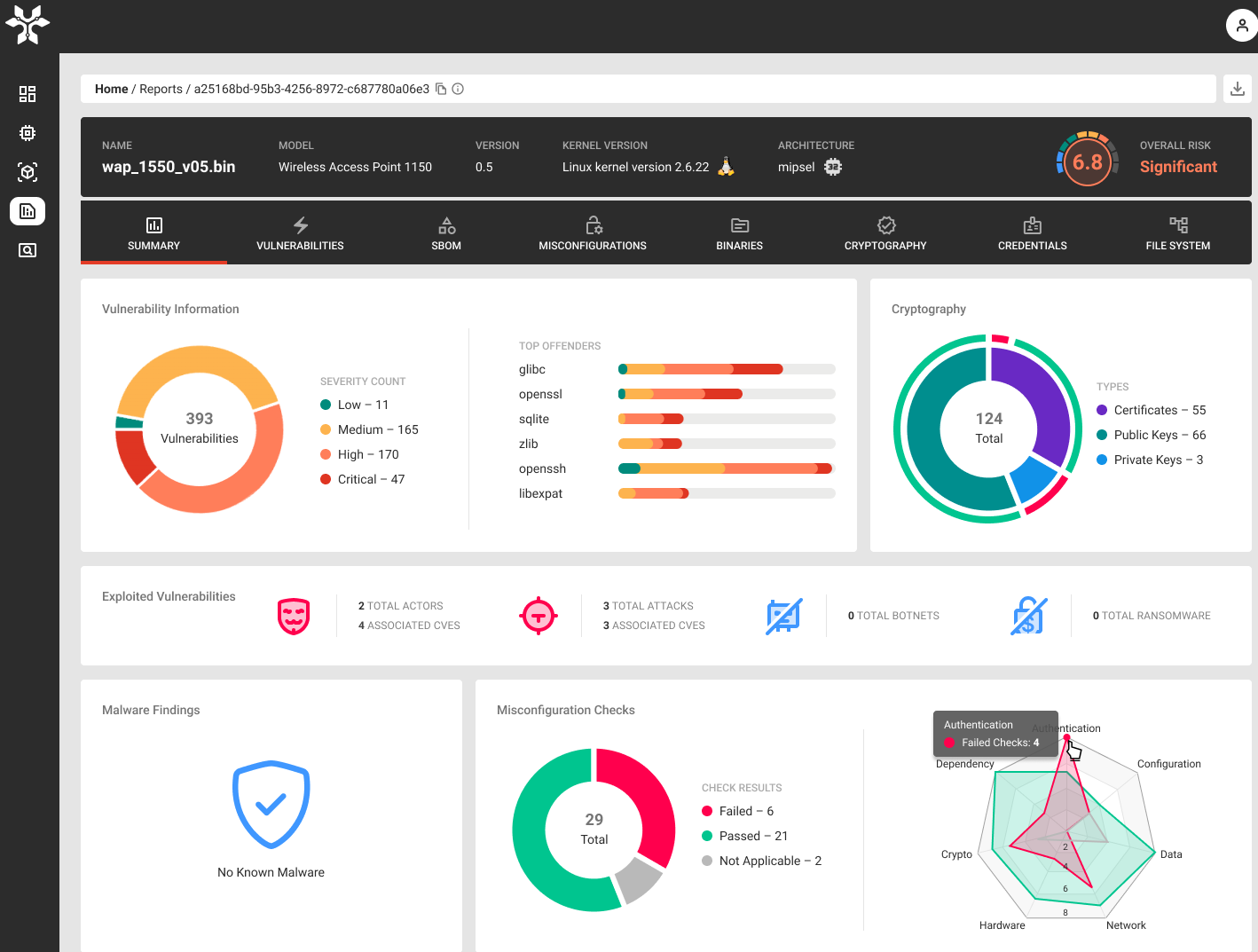The height and width of the screenshot is (952, 1258).
Task: Open the search sidebar icon
Action: pyautogui.click(x=27, y=250)
